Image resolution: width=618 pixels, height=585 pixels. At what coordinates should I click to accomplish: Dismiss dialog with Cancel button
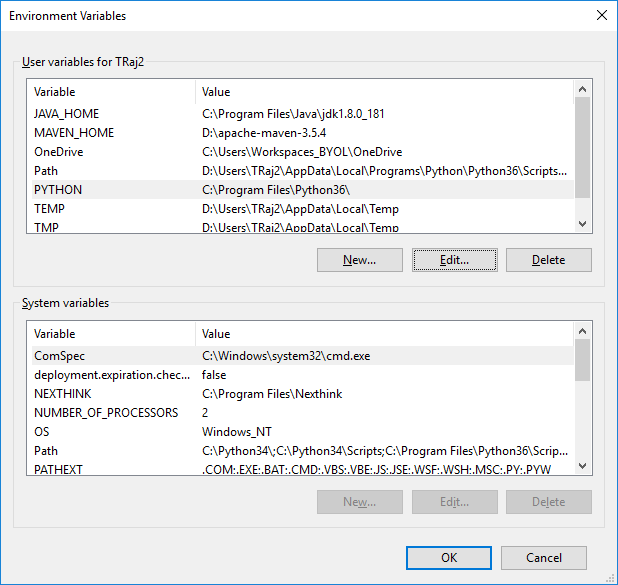(x=544, y=557)
